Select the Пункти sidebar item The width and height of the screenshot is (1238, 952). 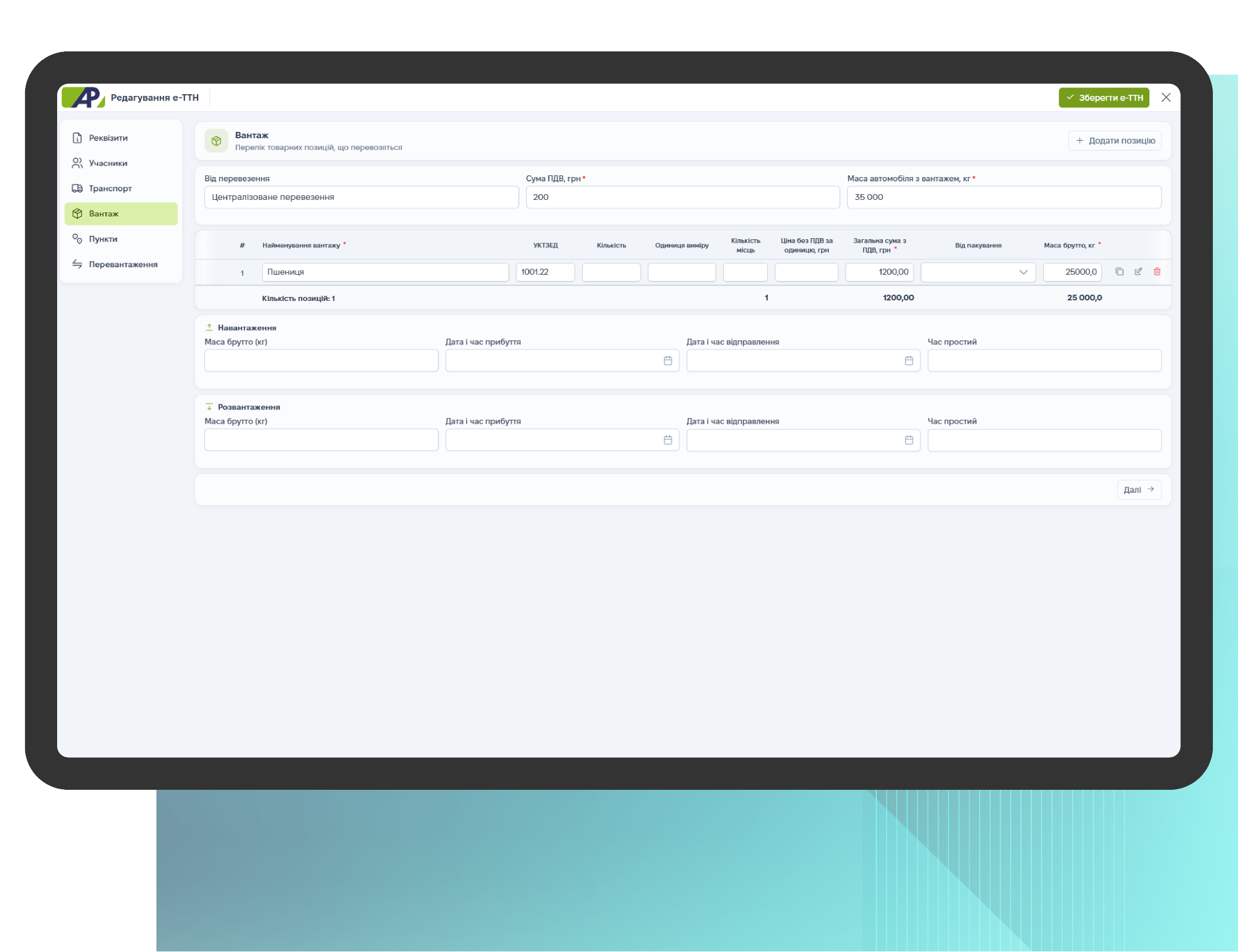tap(103, 239)
